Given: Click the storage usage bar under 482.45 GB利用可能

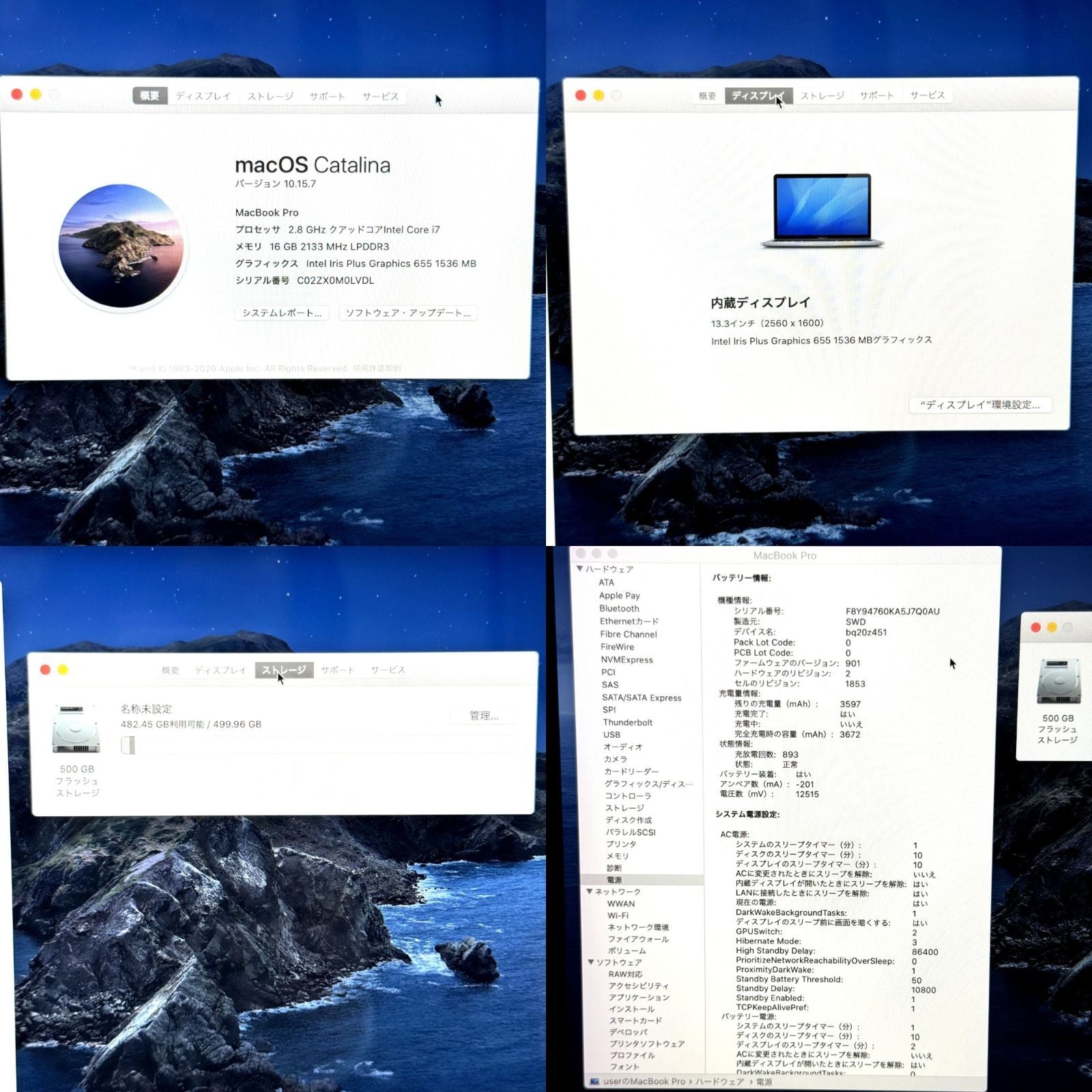Looking at the screenshot, I should tap(319, 745).
